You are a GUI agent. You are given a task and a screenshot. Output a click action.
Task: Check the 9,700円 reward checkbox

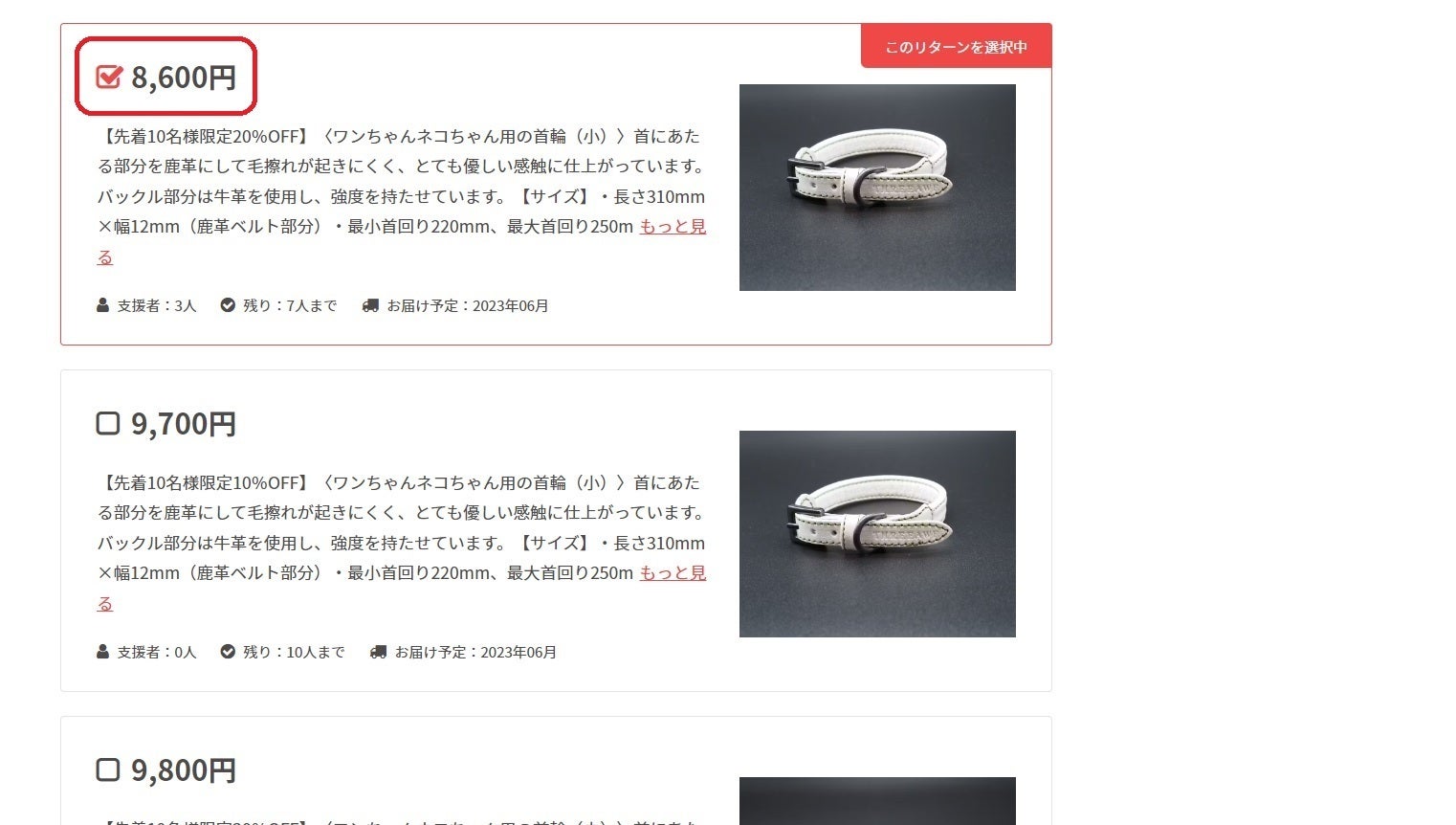(x=108, y=423)
